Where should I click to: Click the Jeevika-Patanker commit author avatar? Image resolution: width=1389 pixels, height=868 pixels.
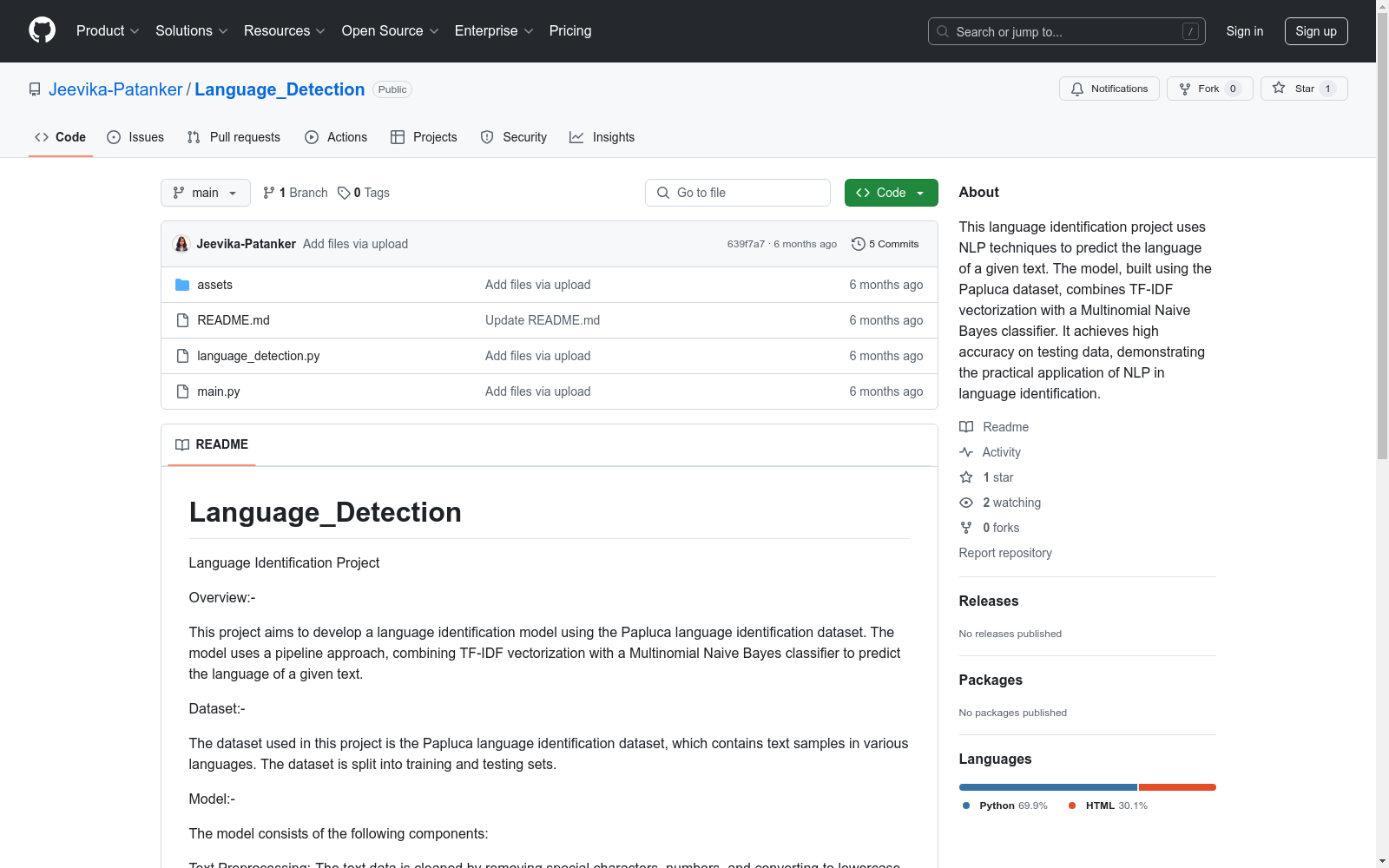coord(181,244)
